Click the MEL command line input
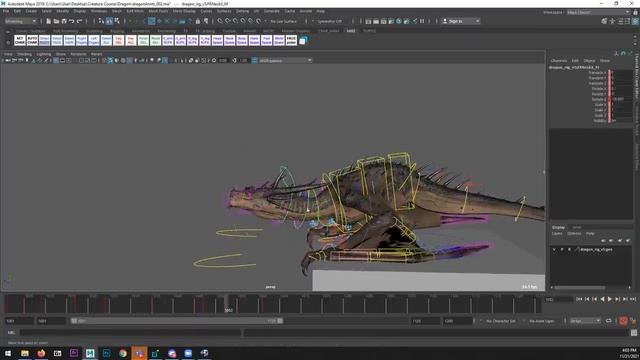This screenshot has height=360, width=640. 131,333
